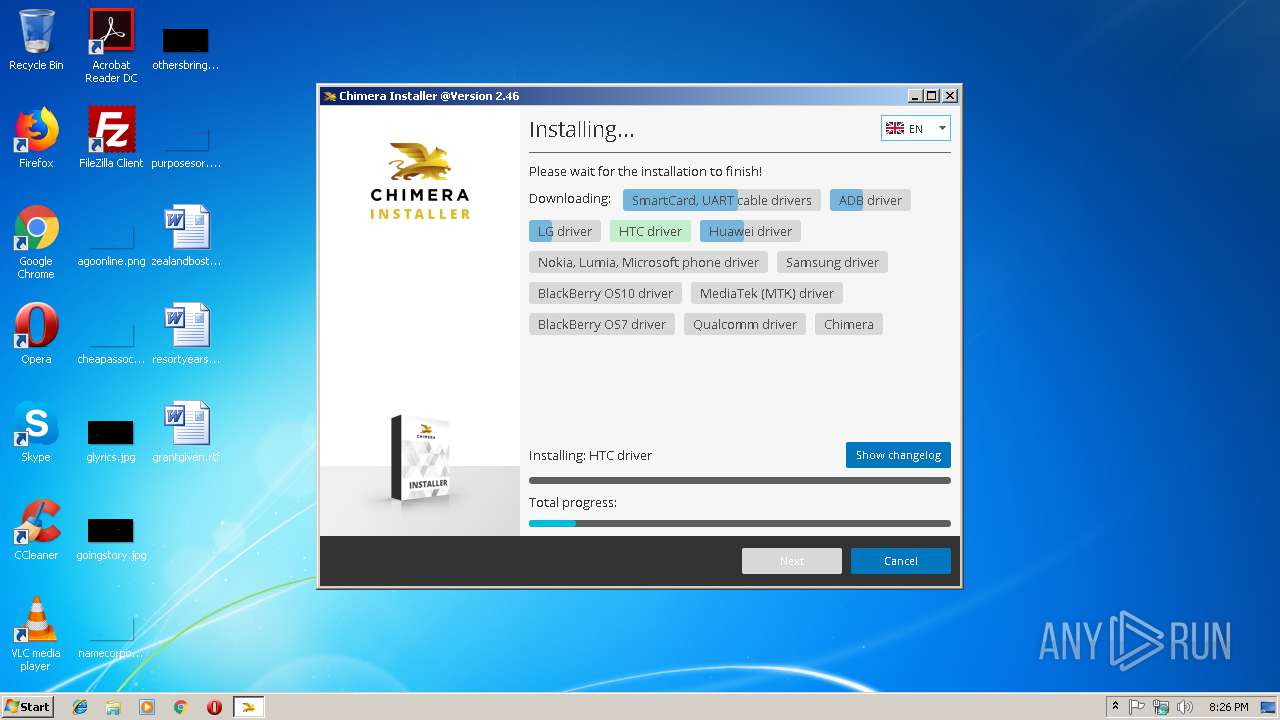
Task: Click the BlackBerry OS7 driver tag
Action: (602, 324)
